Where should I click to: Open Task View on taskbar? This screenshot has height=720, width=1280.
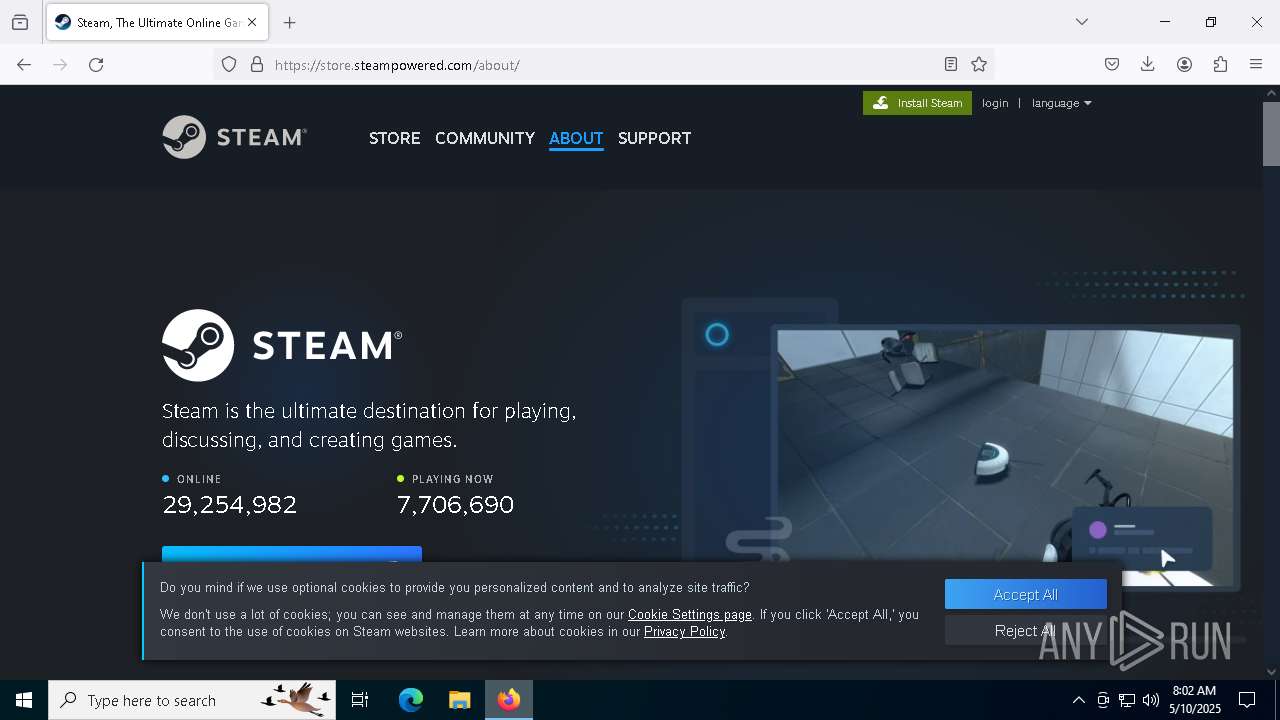360,700
